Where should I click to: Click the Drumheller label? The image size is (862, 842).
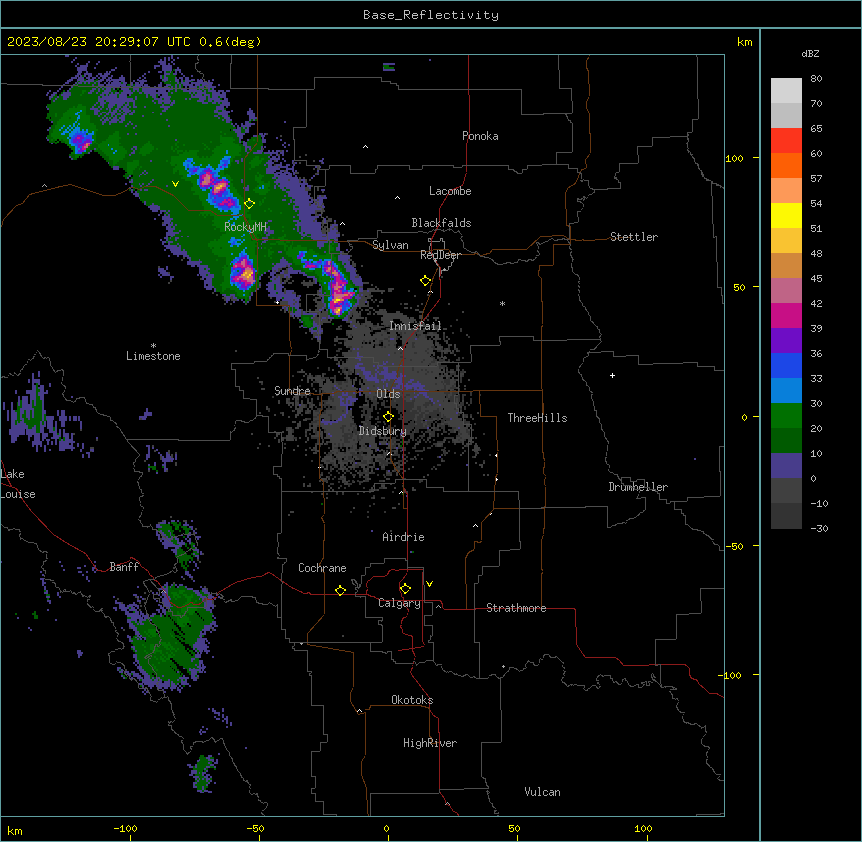[638, 487]
